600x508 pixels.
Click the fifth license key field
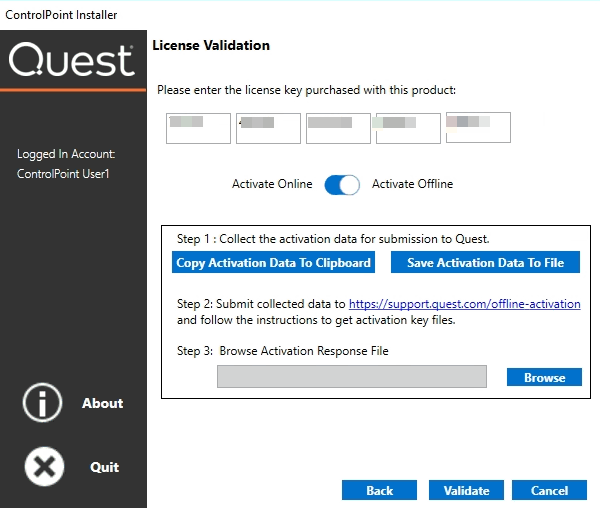tap(478, 128)
